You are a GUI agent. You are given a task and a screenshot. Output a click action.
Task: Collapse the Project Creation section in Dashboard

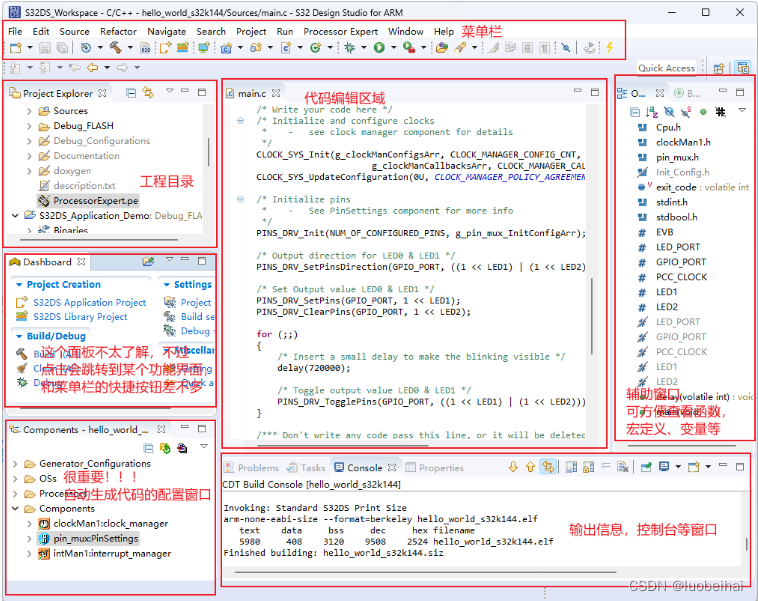19,284
